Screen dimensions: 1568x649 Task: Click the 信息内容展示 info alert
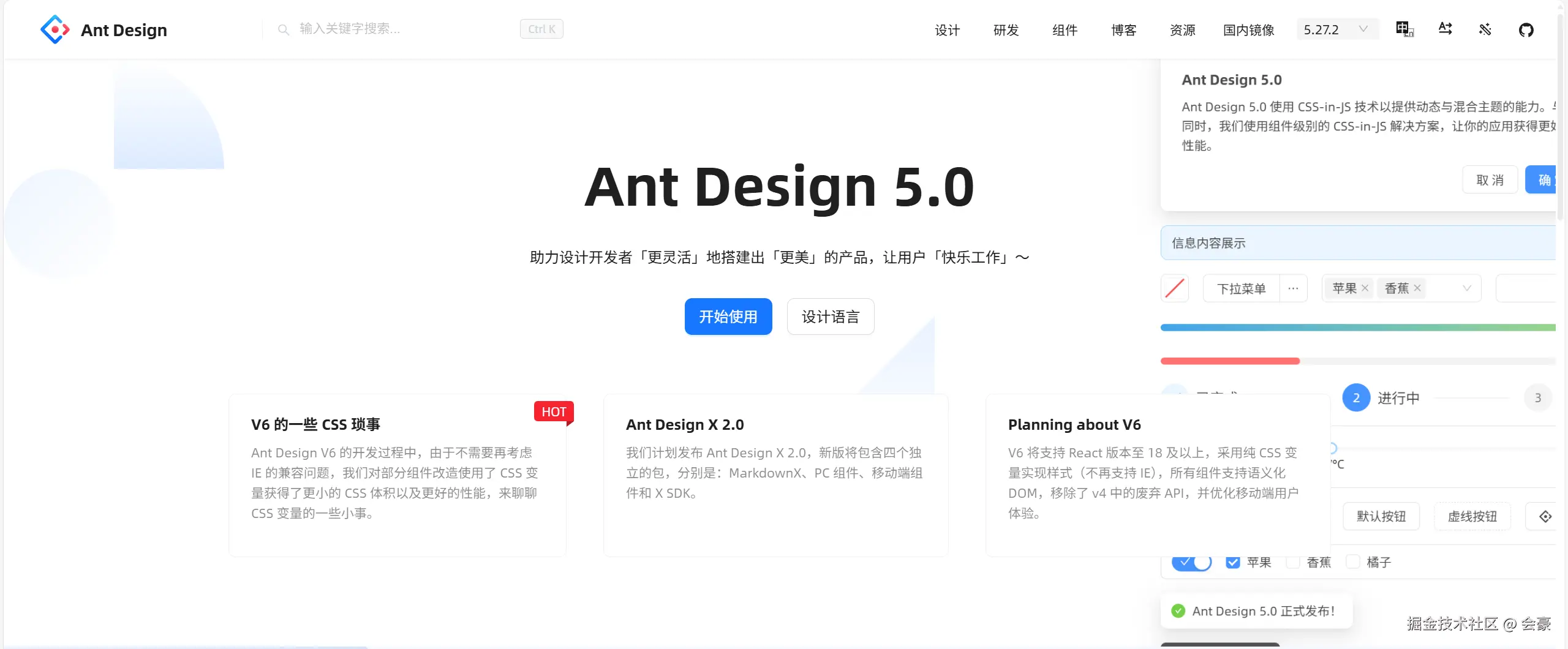[x=1358, y=243]
